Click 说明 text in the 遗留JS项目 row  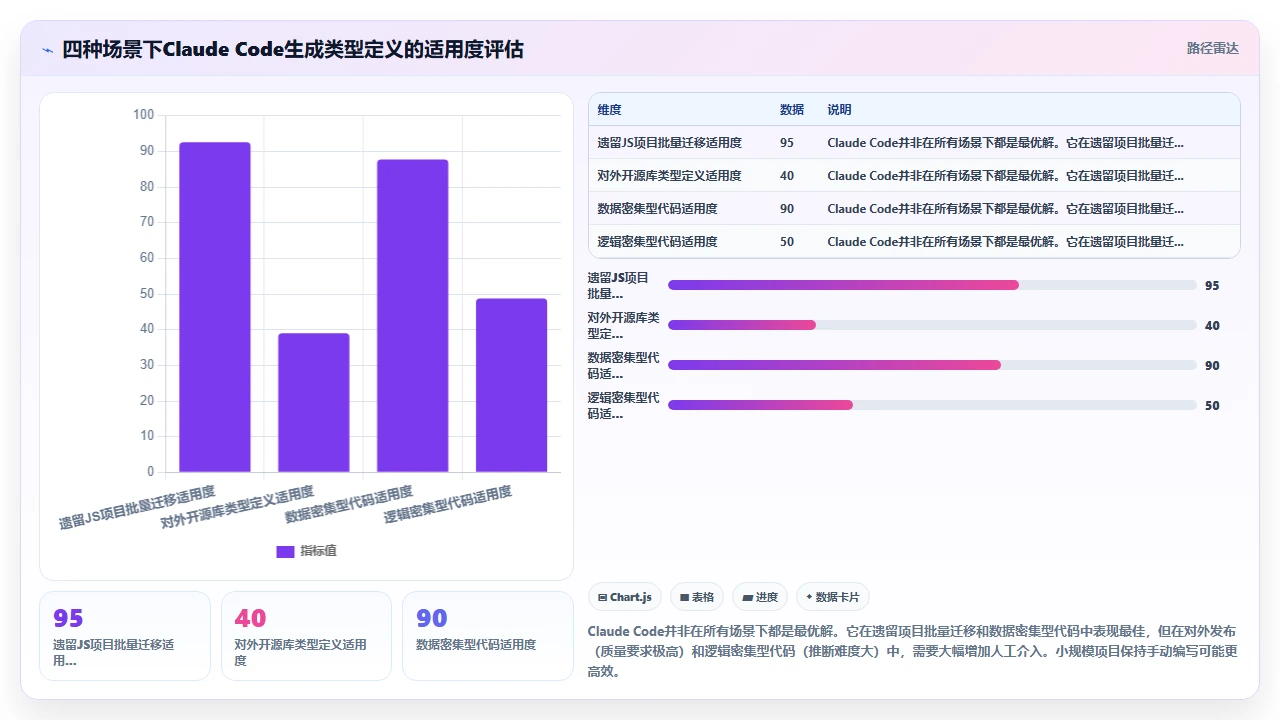1005,143
